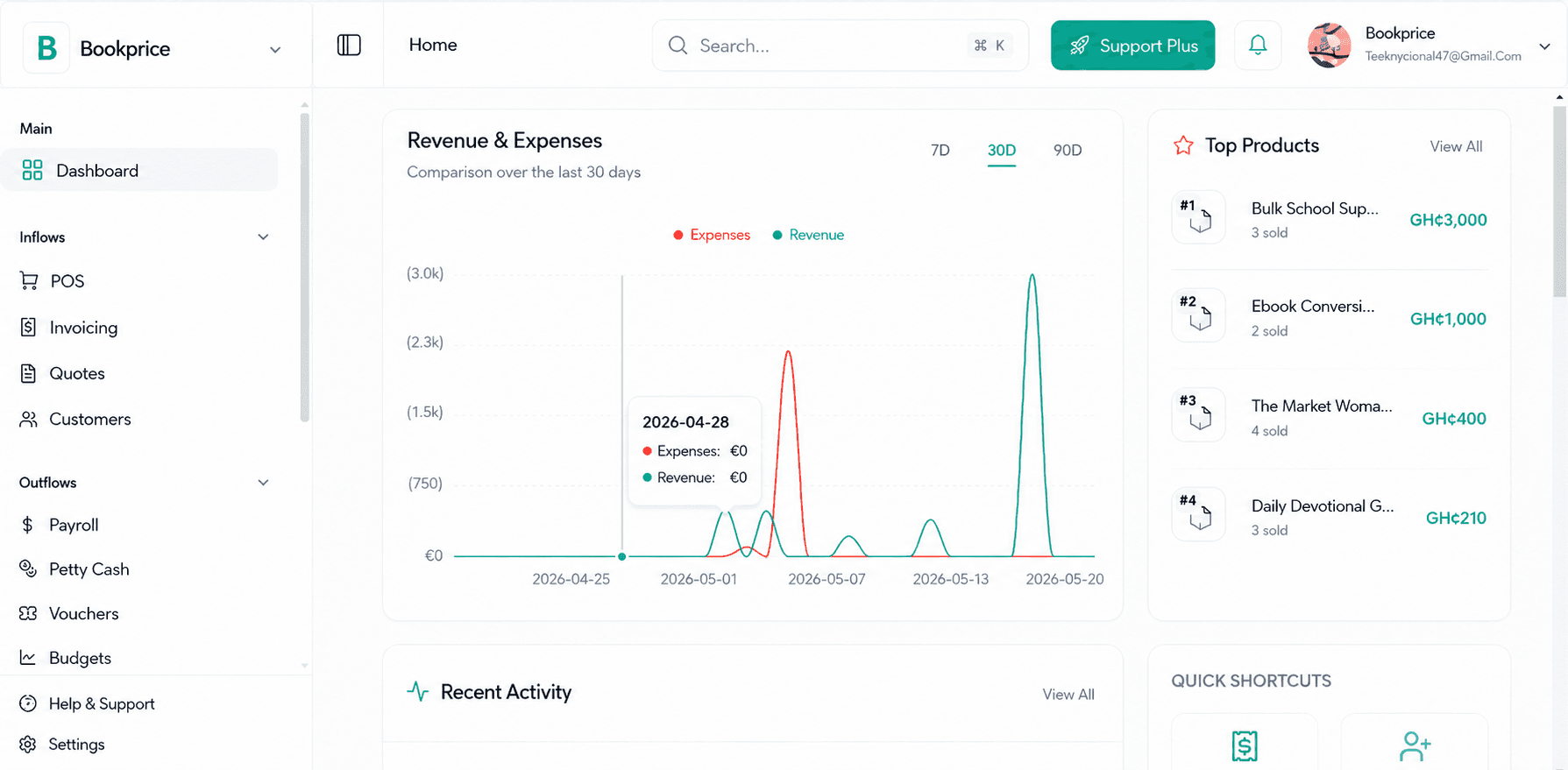
Task: Toggle the sidebar panel icon
Action: click(349, 45)
